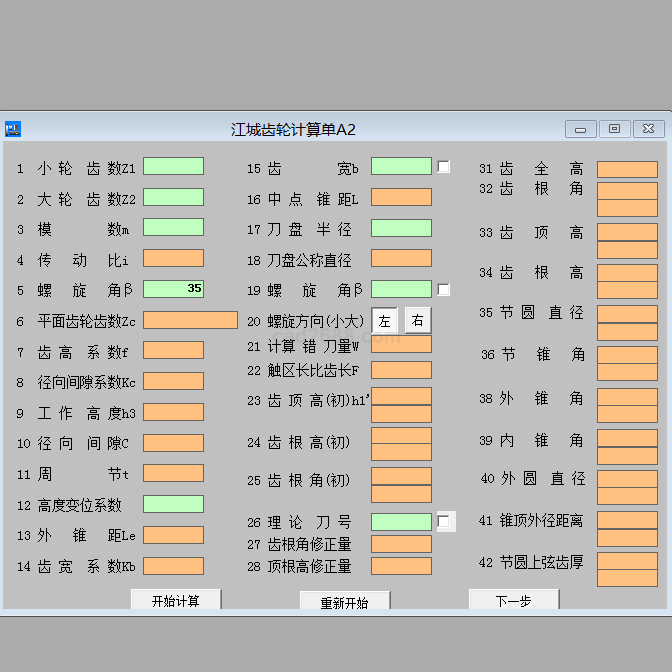Minimize the 江城齿轮计算单A2 window
The image size is (672, 672).
tap(580, 129)
